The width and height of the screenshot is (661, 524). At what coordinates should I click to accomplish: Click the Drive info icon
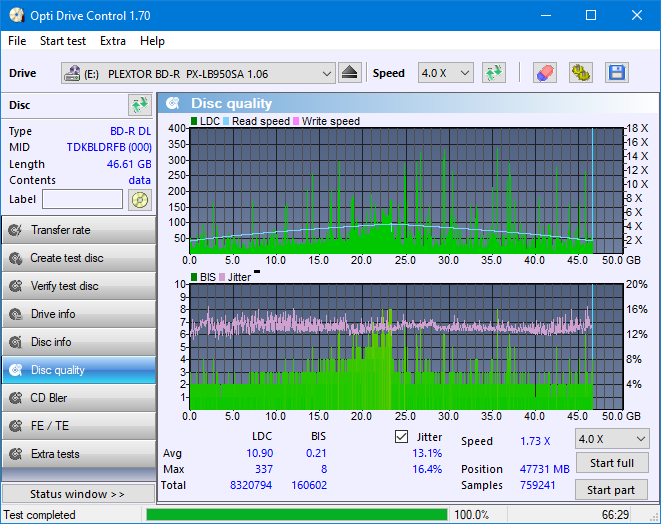pyautogui.click(x=16, y=314)
